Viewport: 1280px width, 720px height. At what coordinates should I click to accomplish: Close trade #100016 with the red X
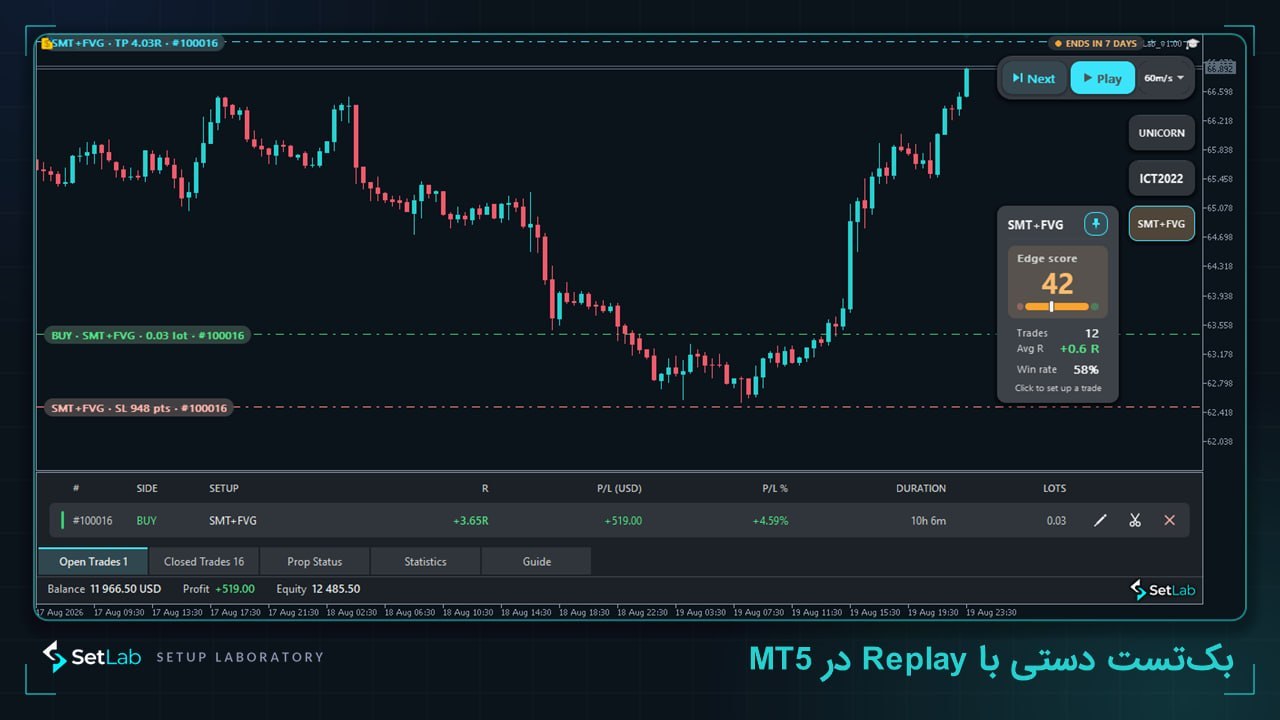pos(1169,520)
